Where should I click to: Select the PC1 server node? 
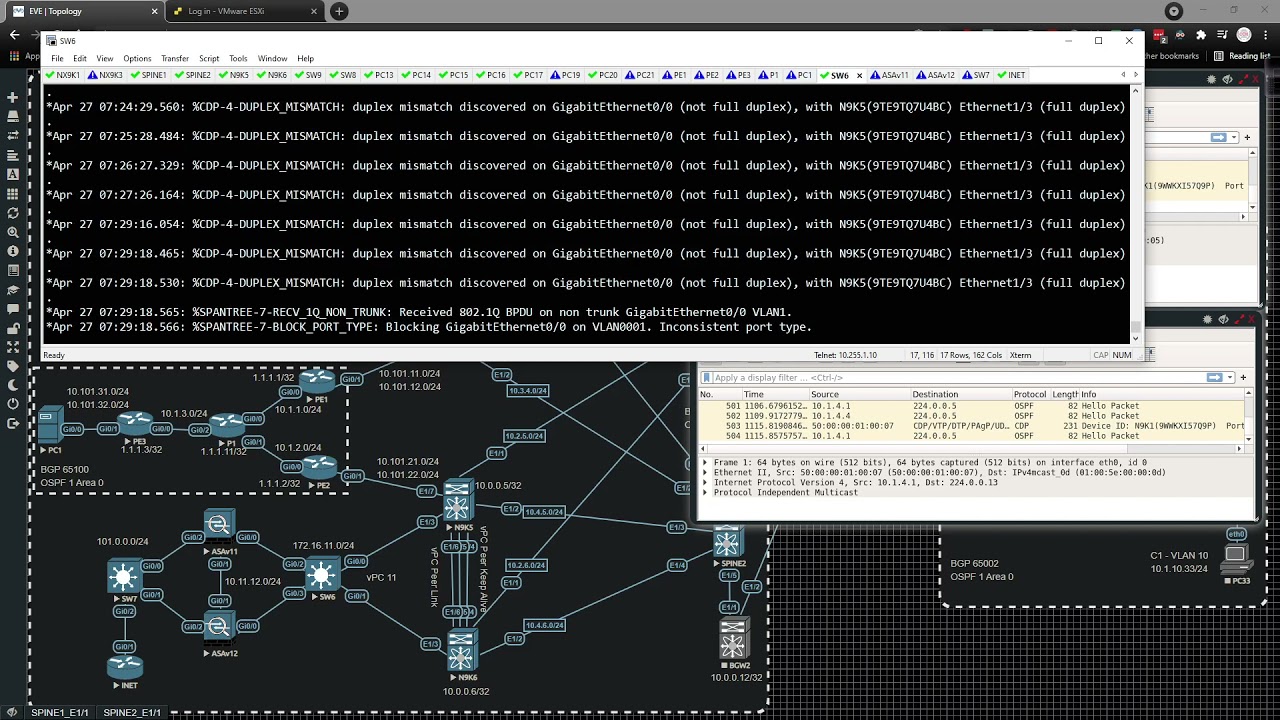click(x=50, y=425)
